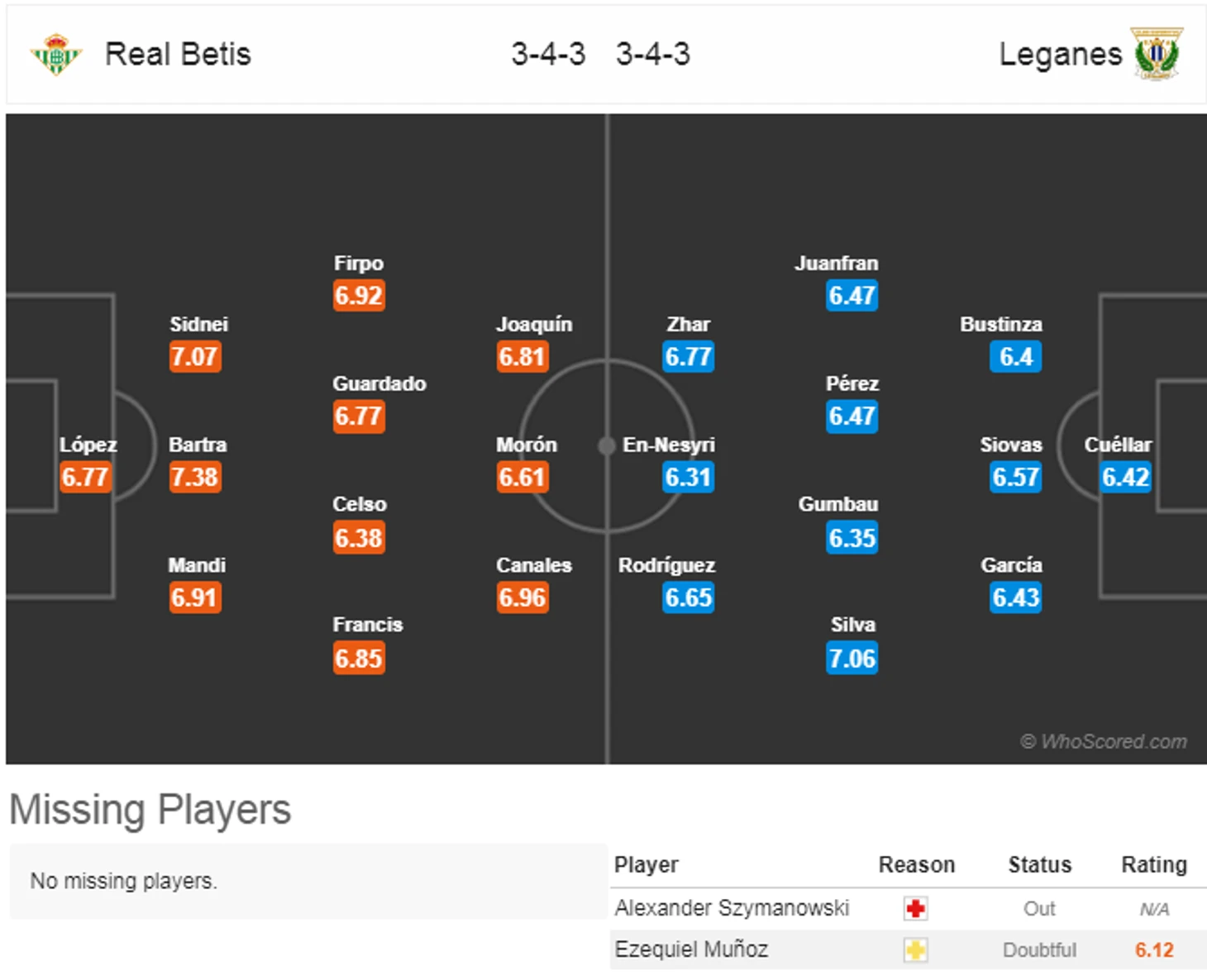Sort missing players by Rating column

[1153, 864]
